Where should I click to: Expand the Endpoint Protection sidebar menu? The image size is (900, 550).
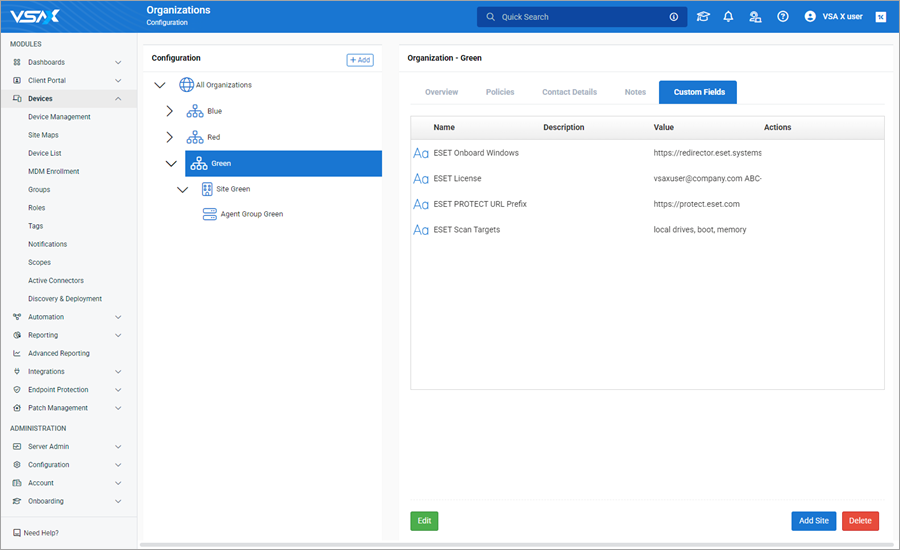(118, 390)
